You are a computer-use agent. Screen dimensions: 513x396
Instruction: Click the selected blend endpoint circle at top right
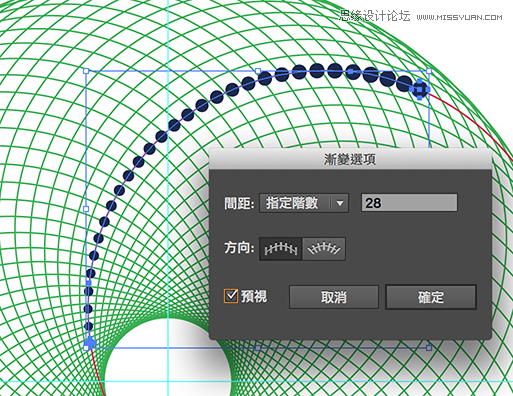pos(420,89)
